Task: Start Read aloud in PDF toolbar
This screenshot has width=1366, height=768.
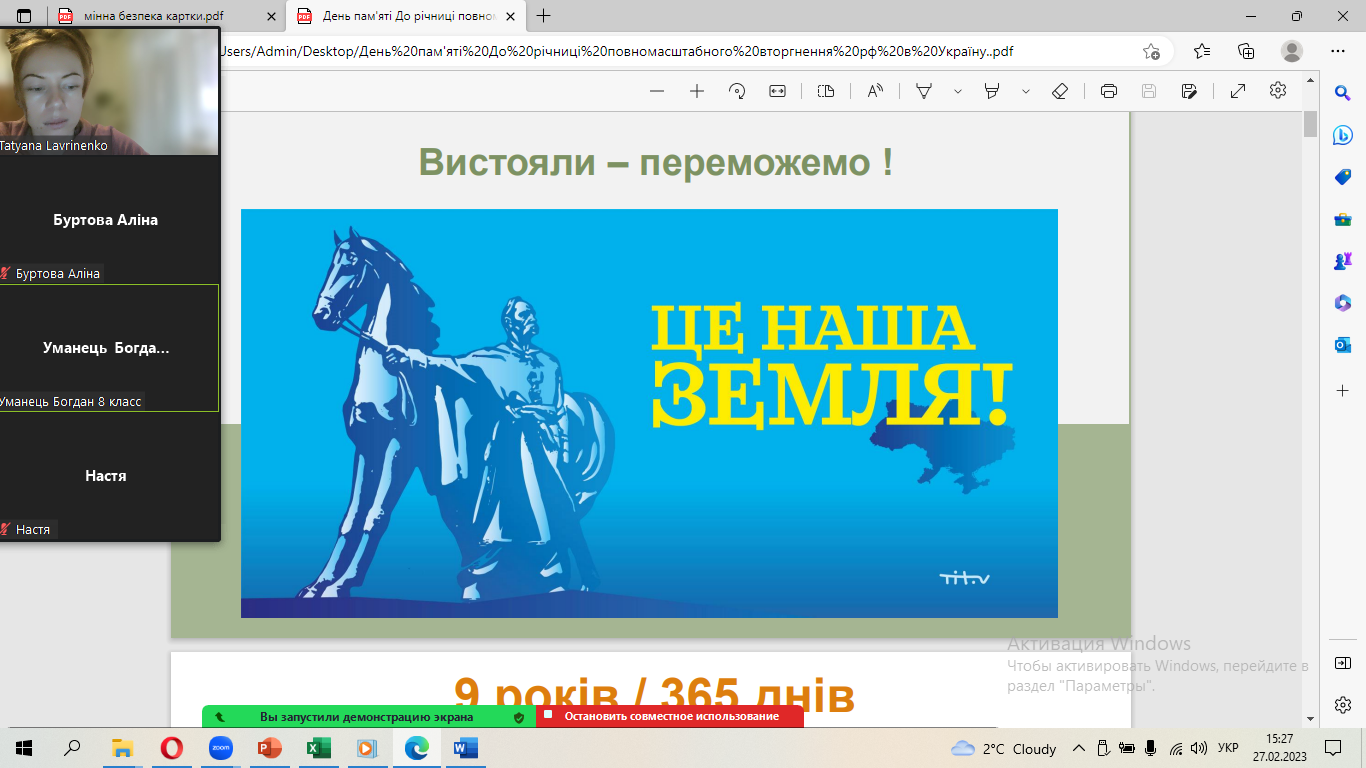Action: [x=875, y=91]
